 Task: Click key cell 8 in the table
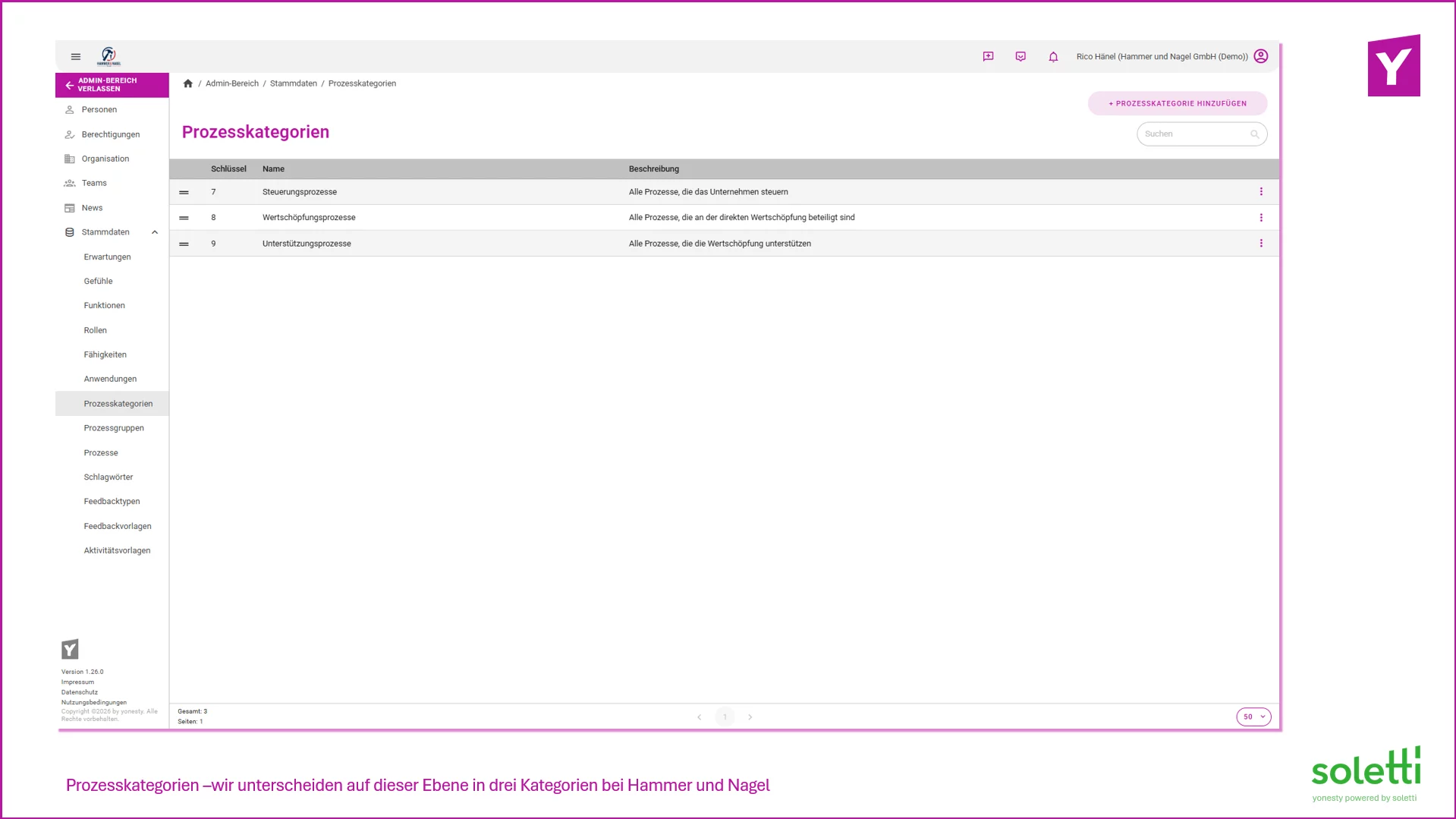tap(213, 218)
